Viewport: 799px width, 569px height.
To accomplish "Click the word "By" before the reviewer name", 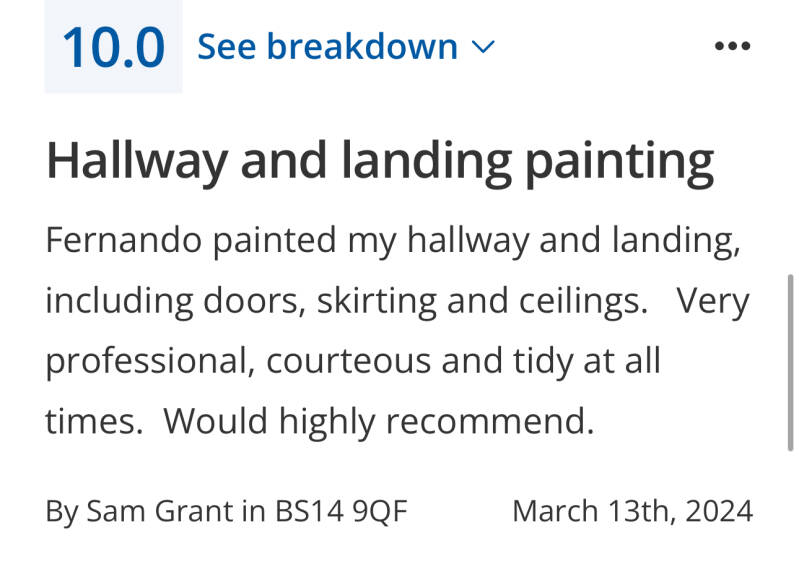I will pyautogui.click(x=60, y=511).
